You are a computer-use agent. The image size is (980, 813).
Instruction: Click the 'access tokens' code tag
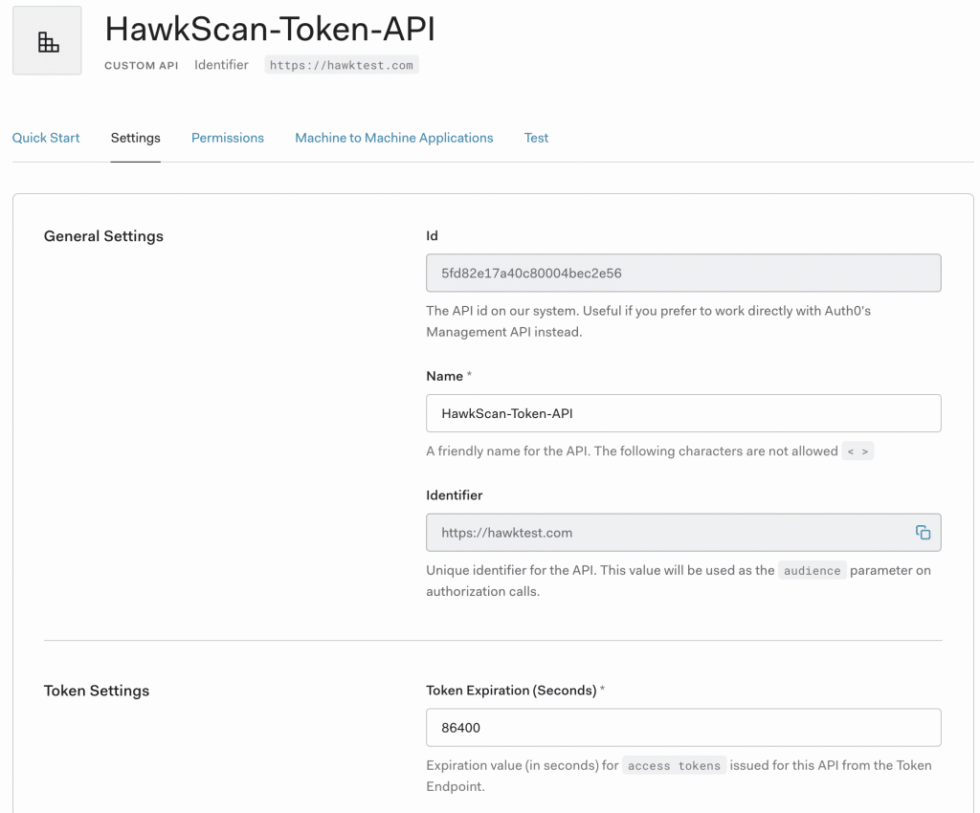[x=674, y=766]
